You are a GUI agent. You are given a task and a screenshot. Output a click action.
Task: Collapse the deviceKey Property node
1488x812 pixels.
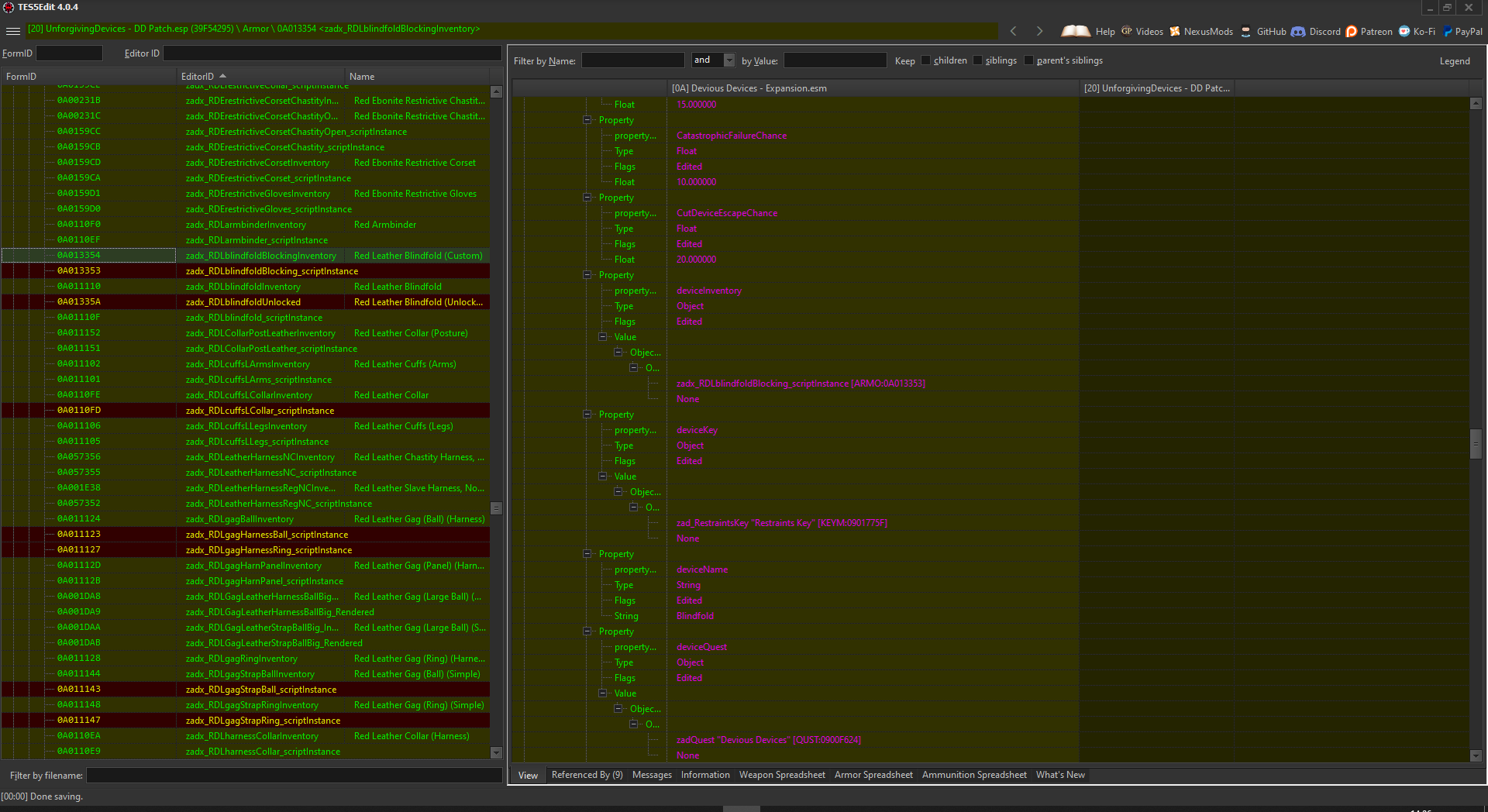click(x=587, y=415)
